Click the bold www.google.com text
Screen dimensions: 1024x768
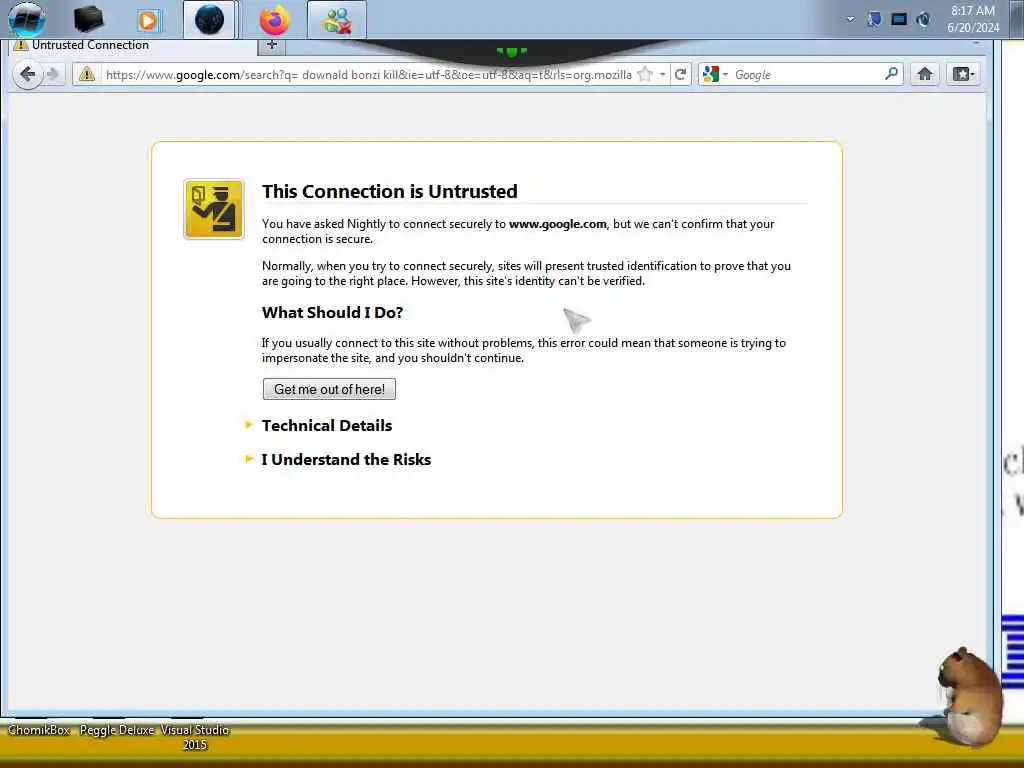click(558, 224)
